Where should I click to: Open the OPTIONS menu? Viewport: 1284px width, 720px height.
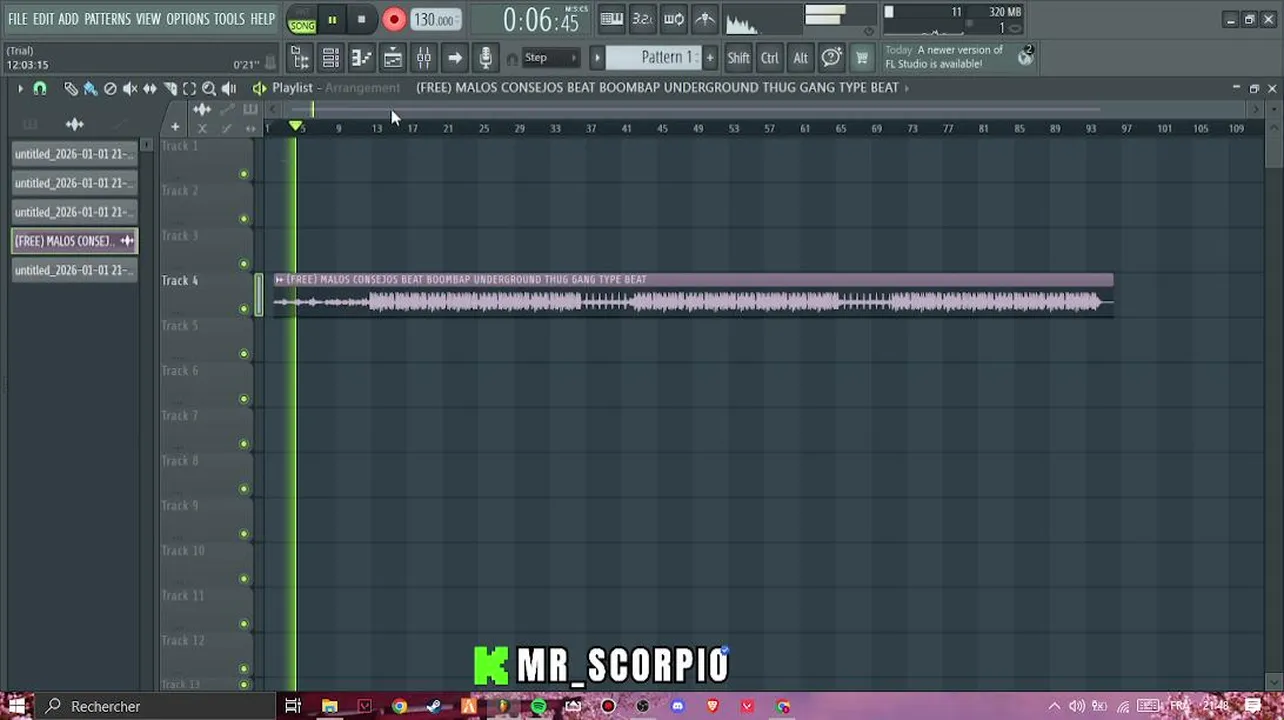click(x=187, y=19)
